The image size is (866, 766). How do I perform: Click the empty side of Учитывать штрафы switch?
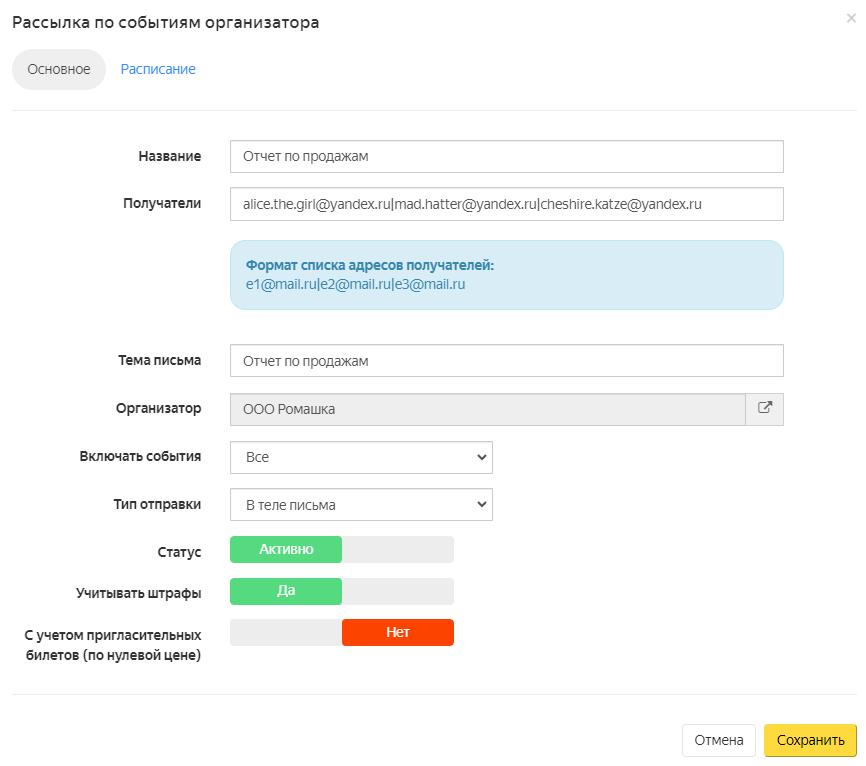[398, 591]
